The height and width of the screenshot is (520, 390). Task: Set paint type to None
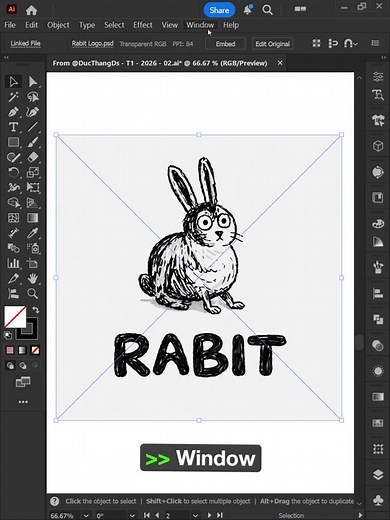tap(35, 350)
